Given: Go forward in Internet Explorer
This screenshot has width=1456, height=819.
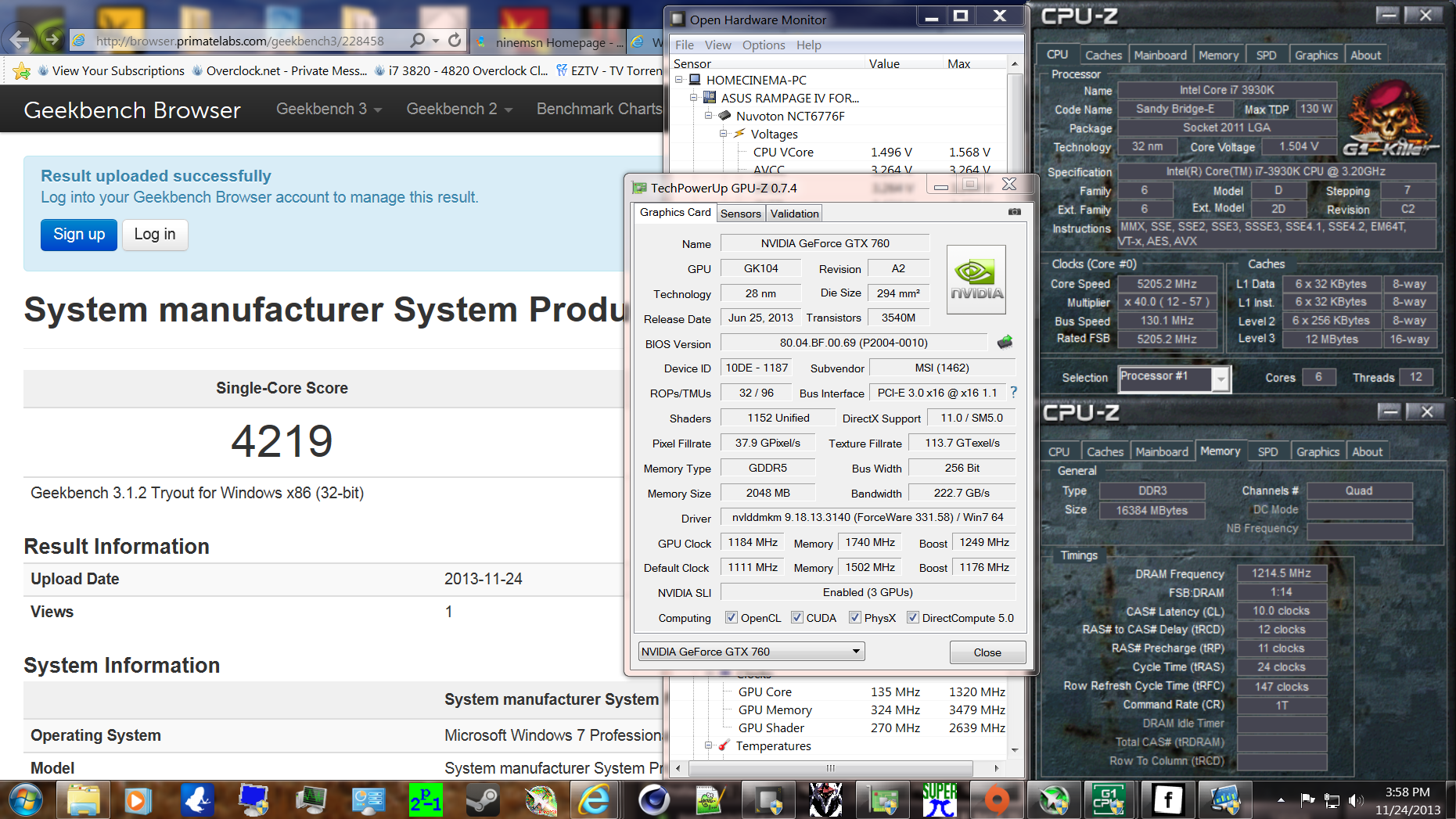Looking at the screenshot, I should coord(52,39).
